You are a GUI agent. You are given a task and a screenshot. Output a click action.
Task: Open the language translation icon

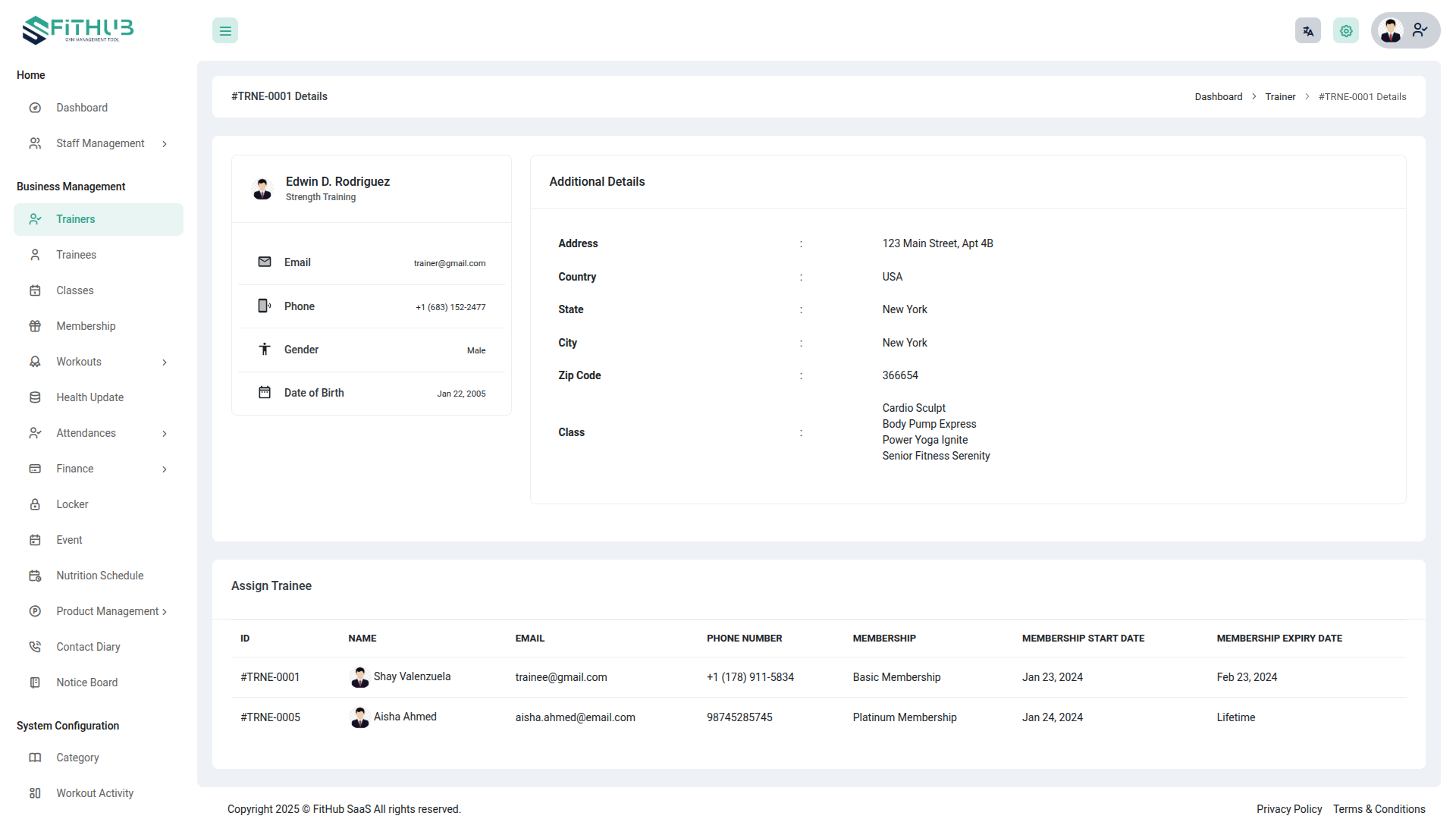click(1307, 31)
